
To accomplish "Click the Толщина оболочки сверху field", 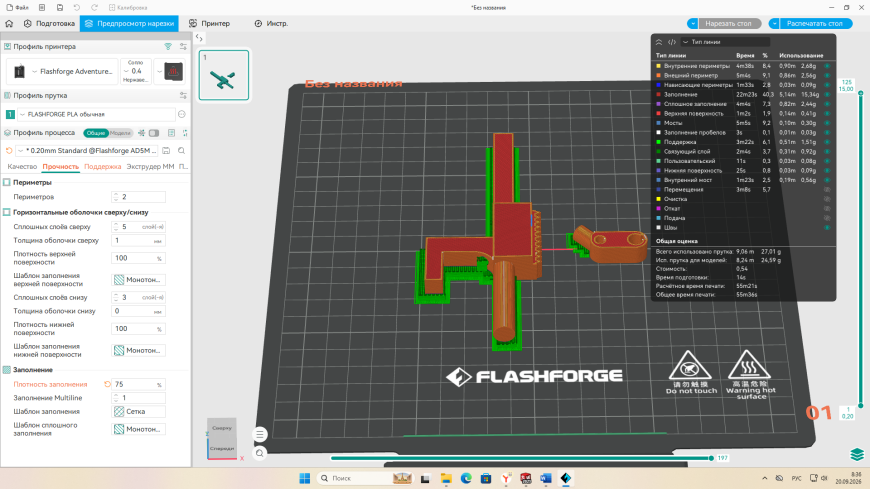I will click(x=138, y=241).
